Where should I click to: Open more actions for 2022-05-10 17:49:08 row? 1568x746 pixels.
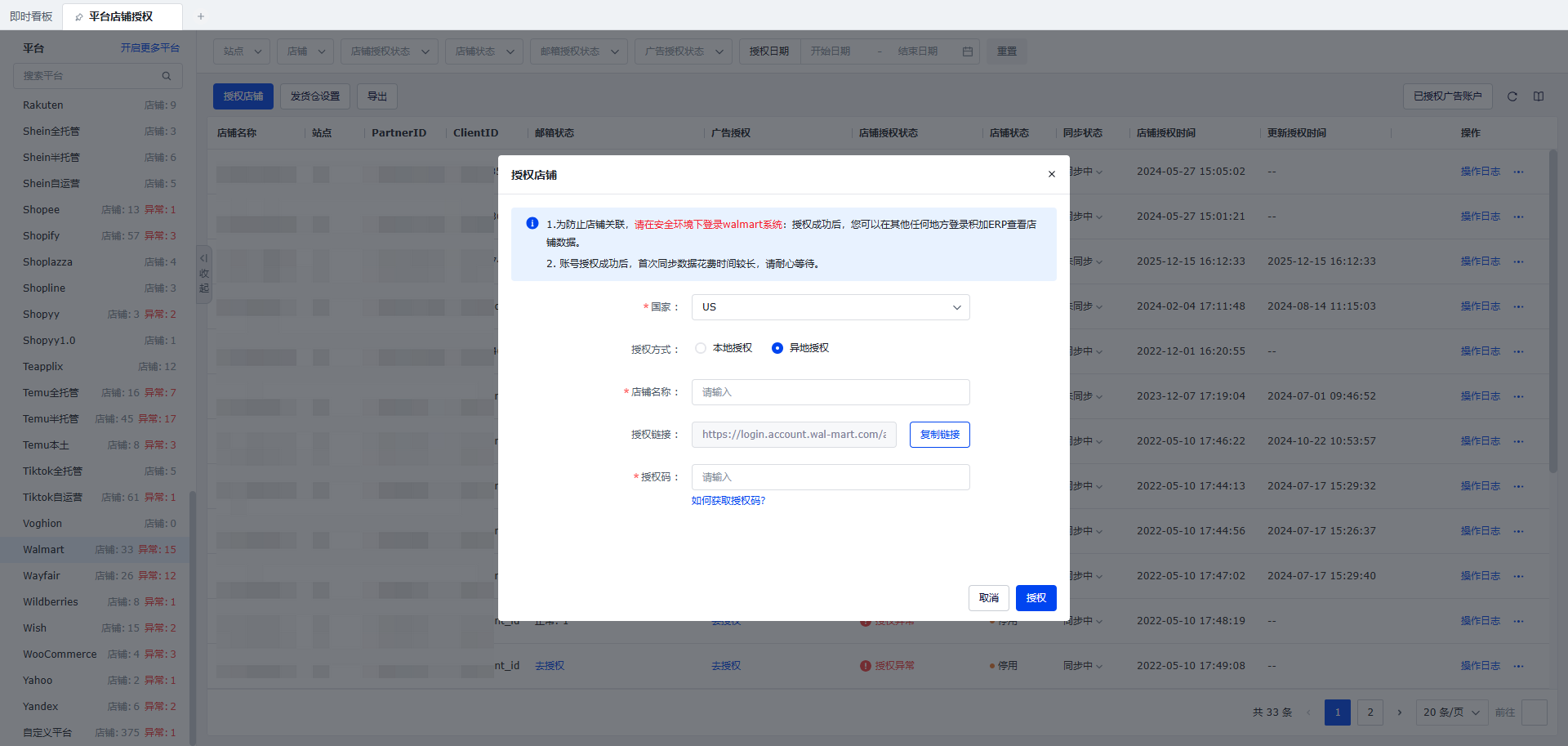[1519, 666]
